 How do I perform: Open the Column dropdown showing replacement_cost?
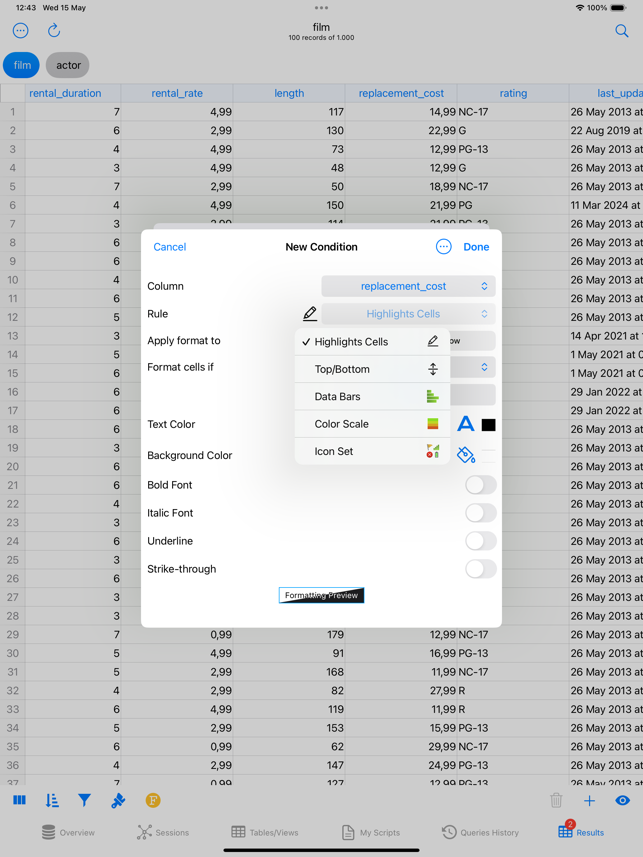pos(408,286)
